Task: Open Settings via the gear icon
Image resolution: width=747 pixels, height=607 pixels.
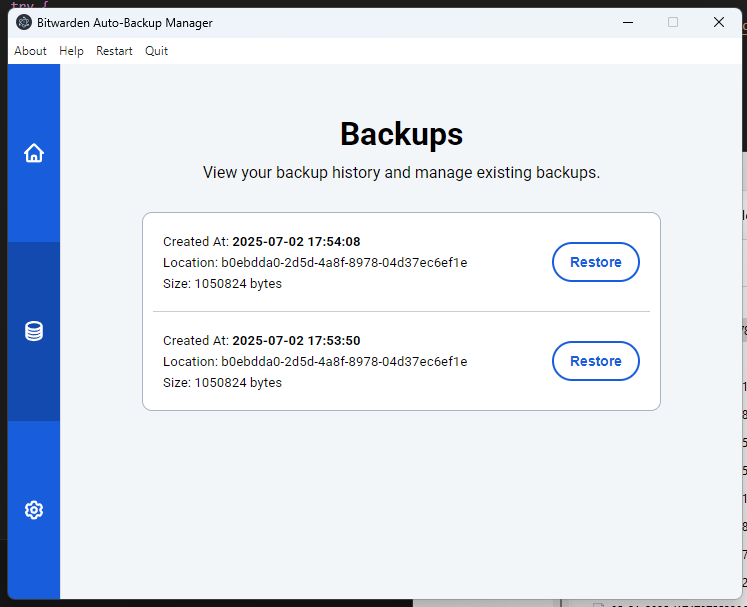Action: coord(34,510)
